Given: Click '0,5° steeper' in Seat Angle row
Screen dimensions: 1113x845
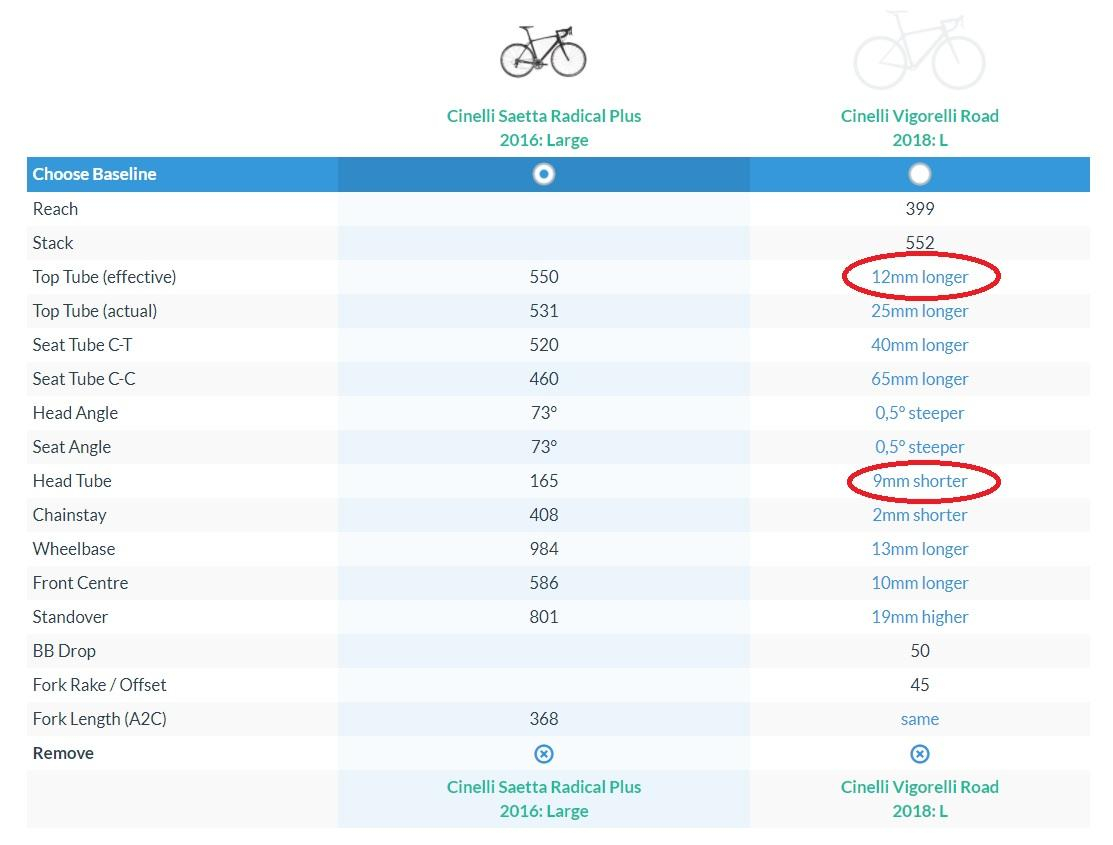Looking at the screenshot, I should point(919,447).
